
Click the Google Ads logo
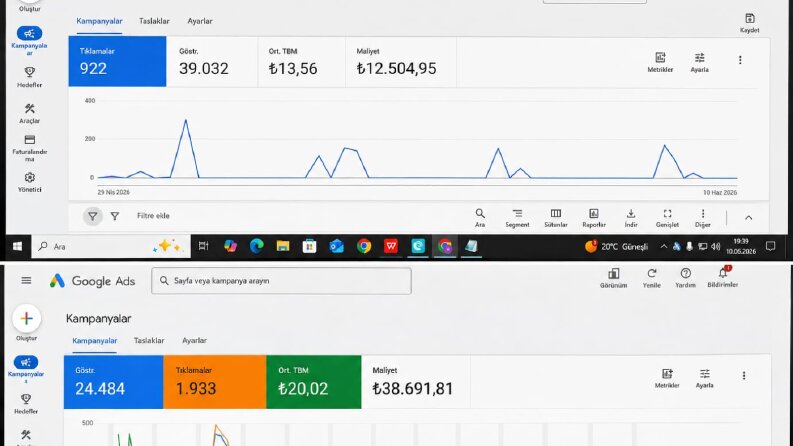93,281
